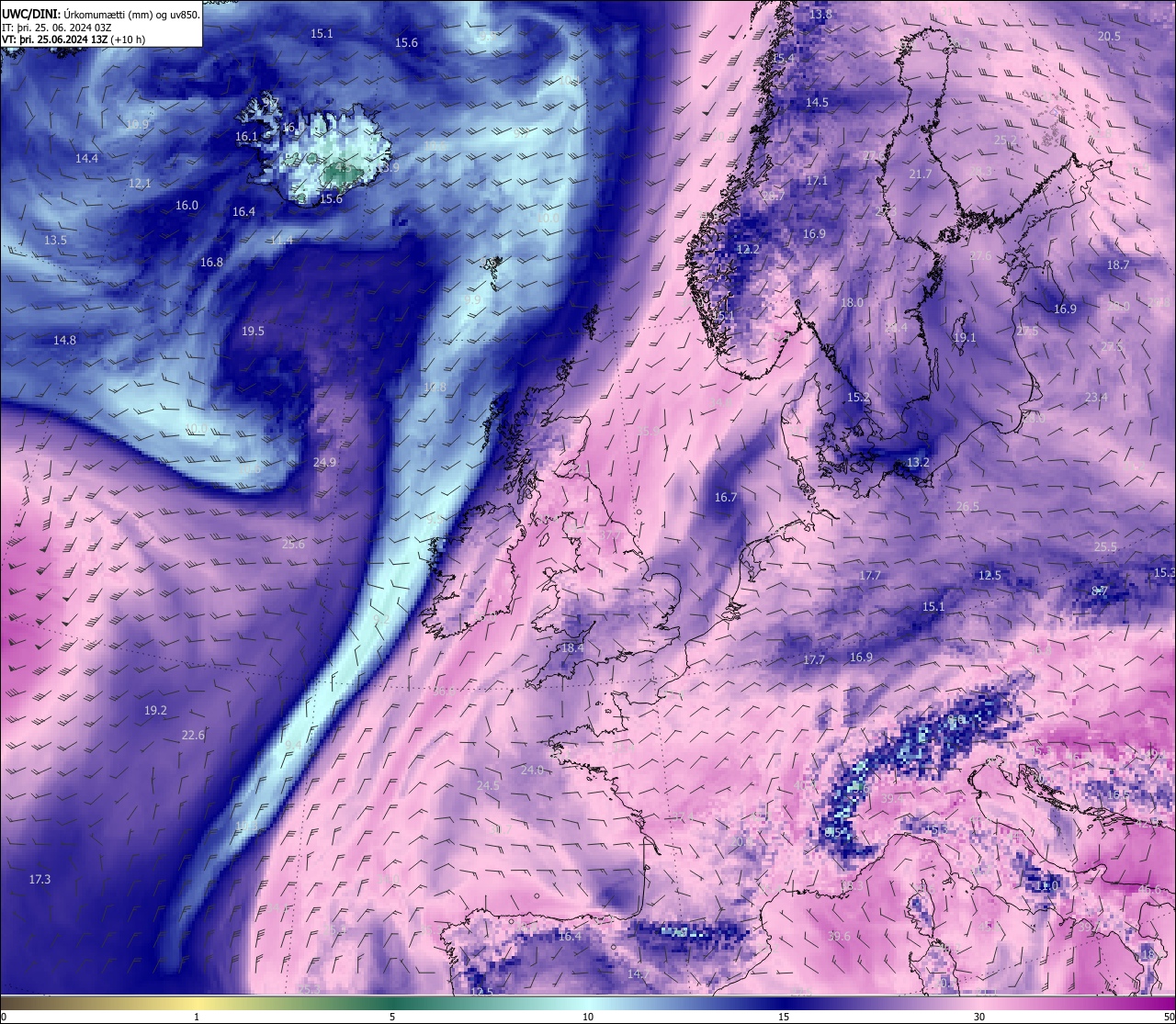This screenshot has width=1176, height=1024.
Task: Click the 0 tick on color scale
Action: tap(4, 1017)
